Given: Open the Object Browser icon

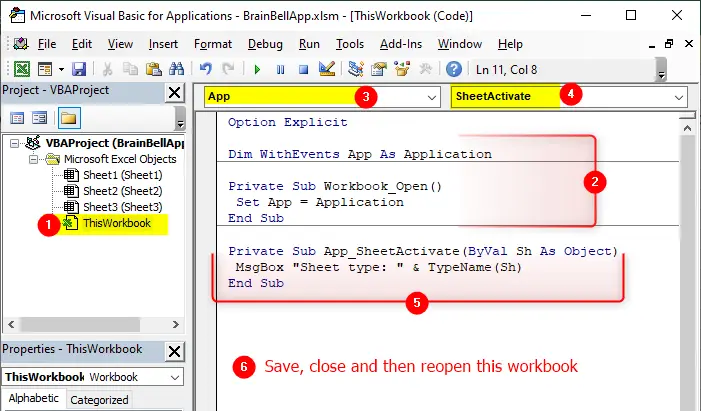Looking at the screenshot, I should pos(402,69).
